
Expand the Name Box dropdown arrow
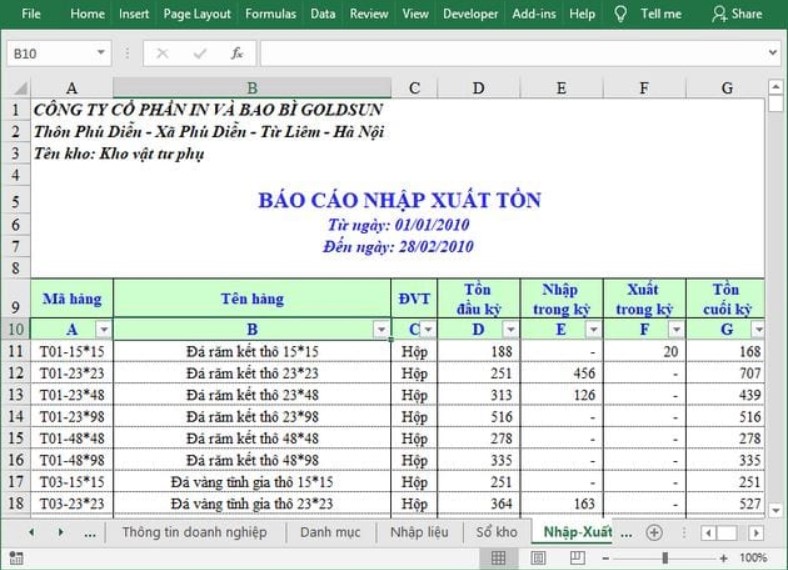click(x=101, y=53)
